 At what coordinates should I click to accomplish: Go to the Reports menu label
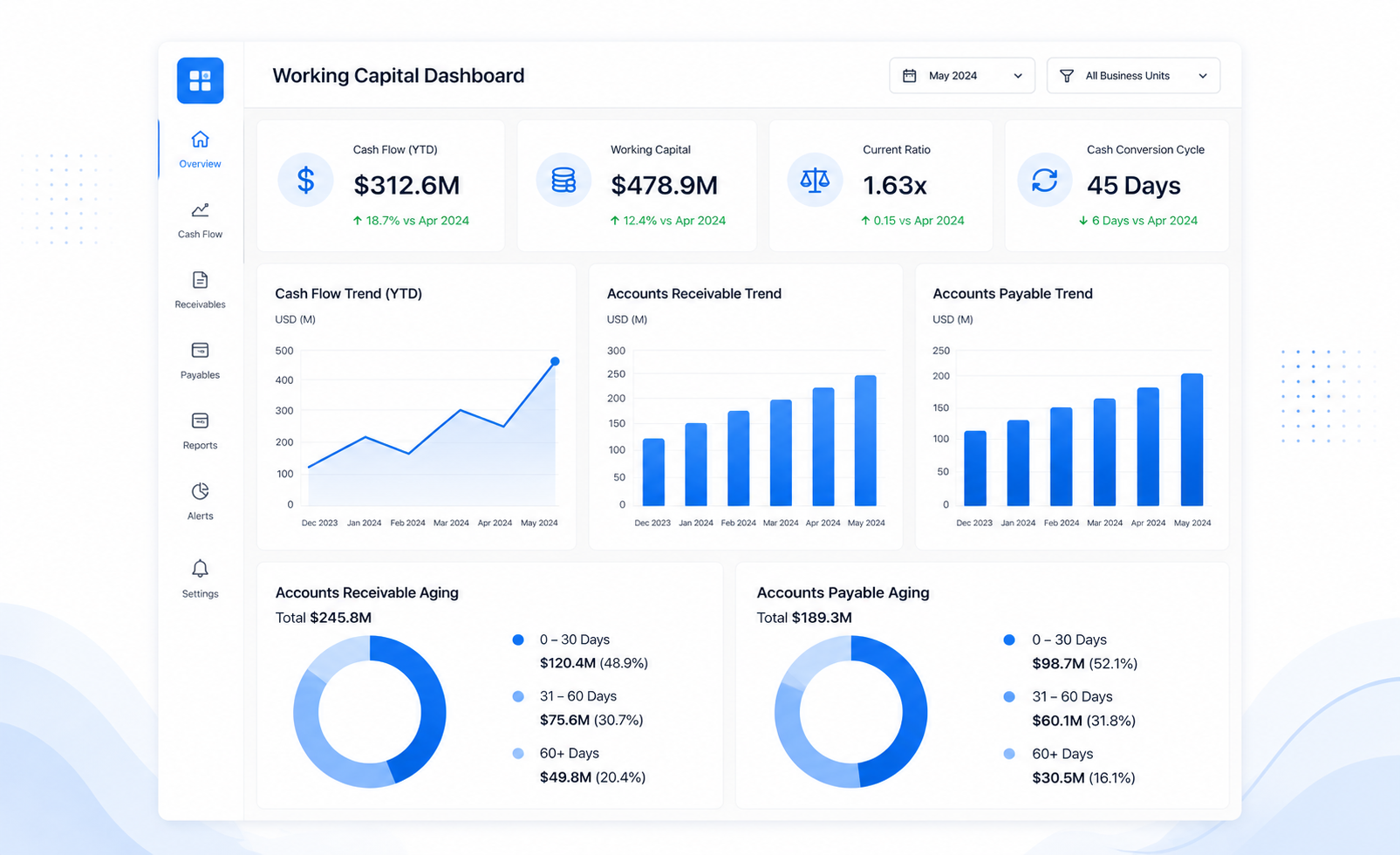[200, 446]
